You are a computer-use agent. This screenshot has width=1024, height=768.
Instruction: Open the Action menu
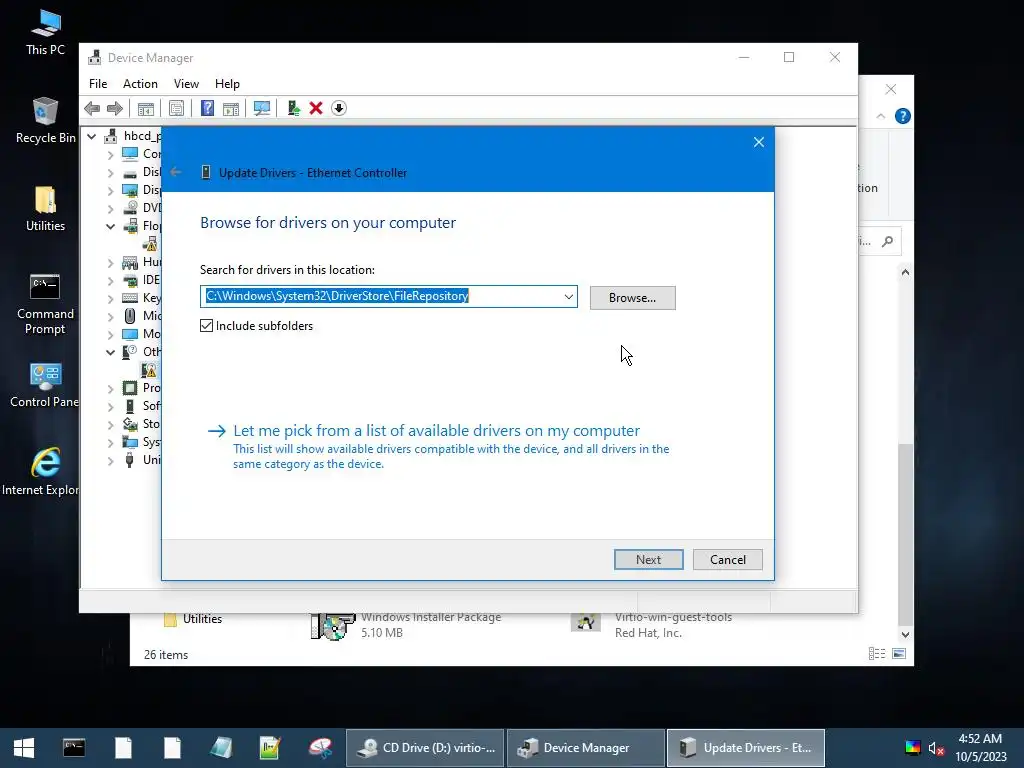point(140,84)
